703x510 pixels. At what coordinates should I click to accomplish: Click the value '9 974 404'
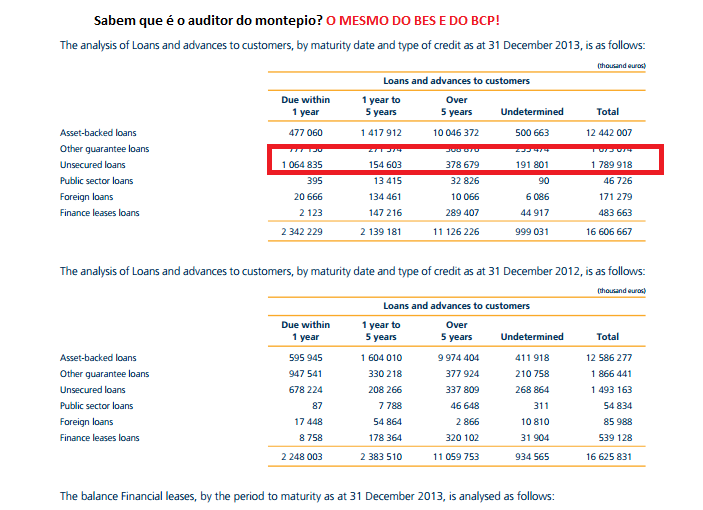[459, 358]
